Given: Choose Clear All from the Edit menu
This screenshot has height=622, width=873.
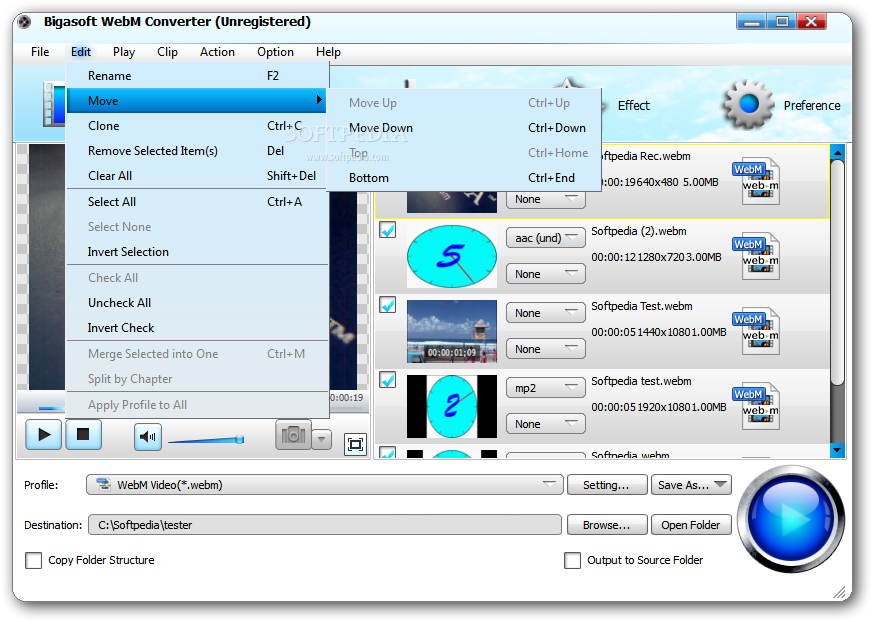Looking at the screenshot, I should pos(197,176).
